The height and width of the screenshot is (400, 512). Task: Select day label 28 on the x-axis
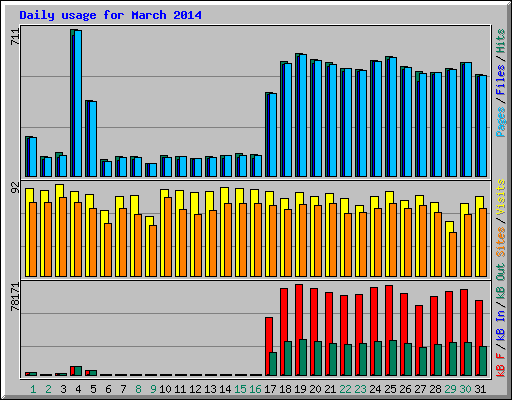(x=435, y=389)
